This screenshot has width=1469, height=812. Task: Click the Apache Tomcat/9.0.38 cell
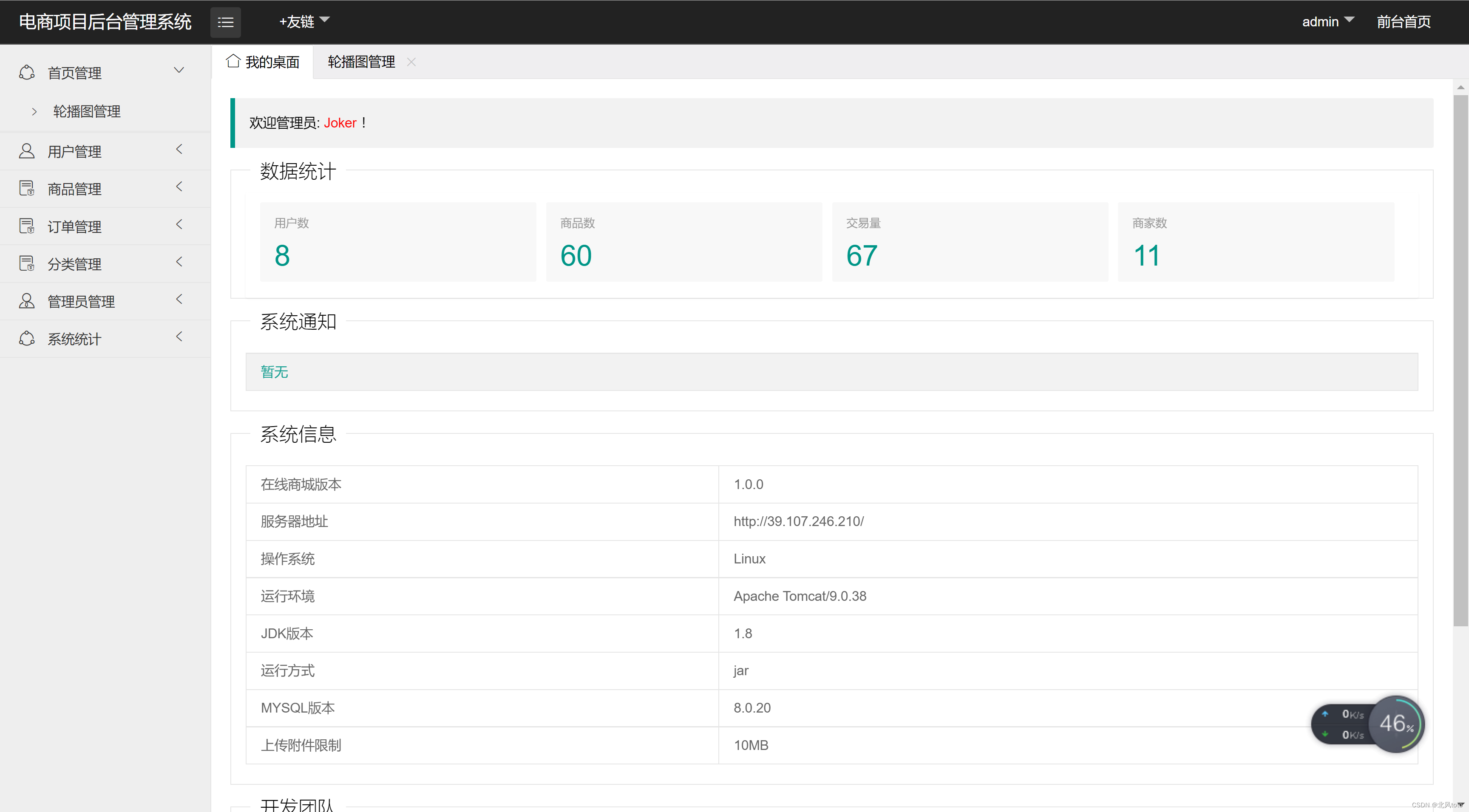tap(1068, 596)
